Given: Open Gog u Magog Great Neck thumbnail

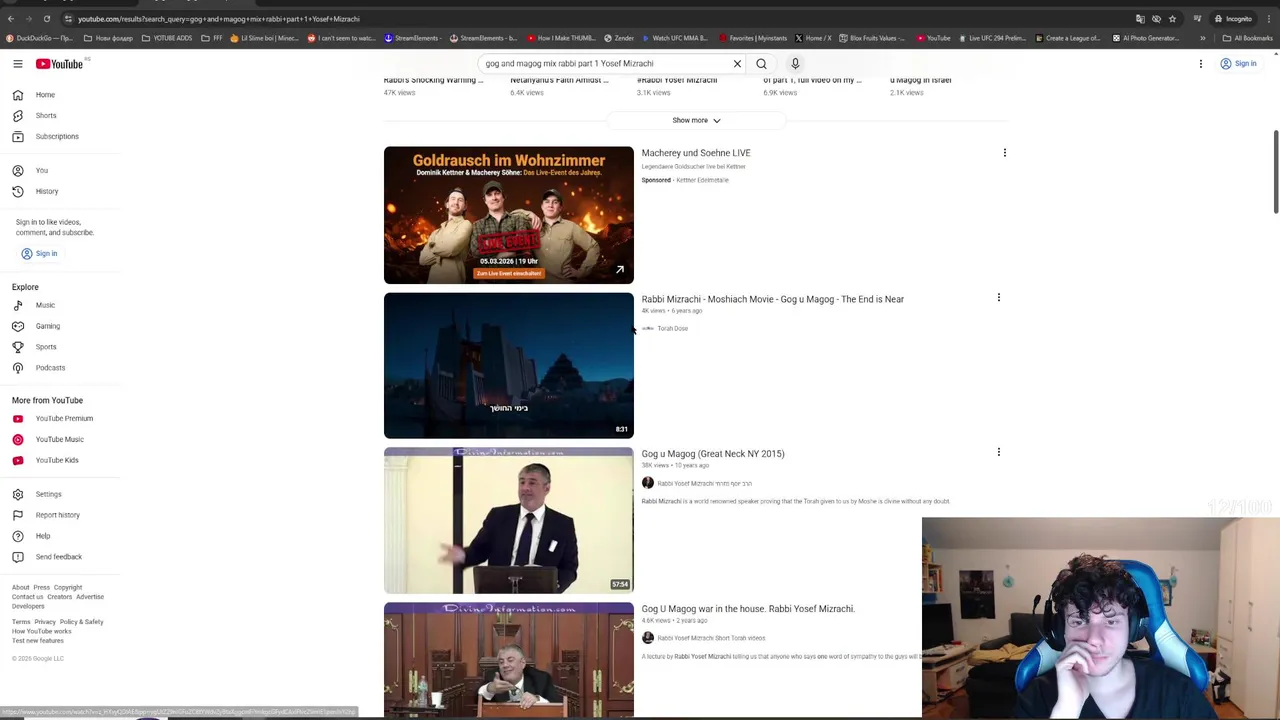Looking at the screenshot, I should click(x=508, y=521).
